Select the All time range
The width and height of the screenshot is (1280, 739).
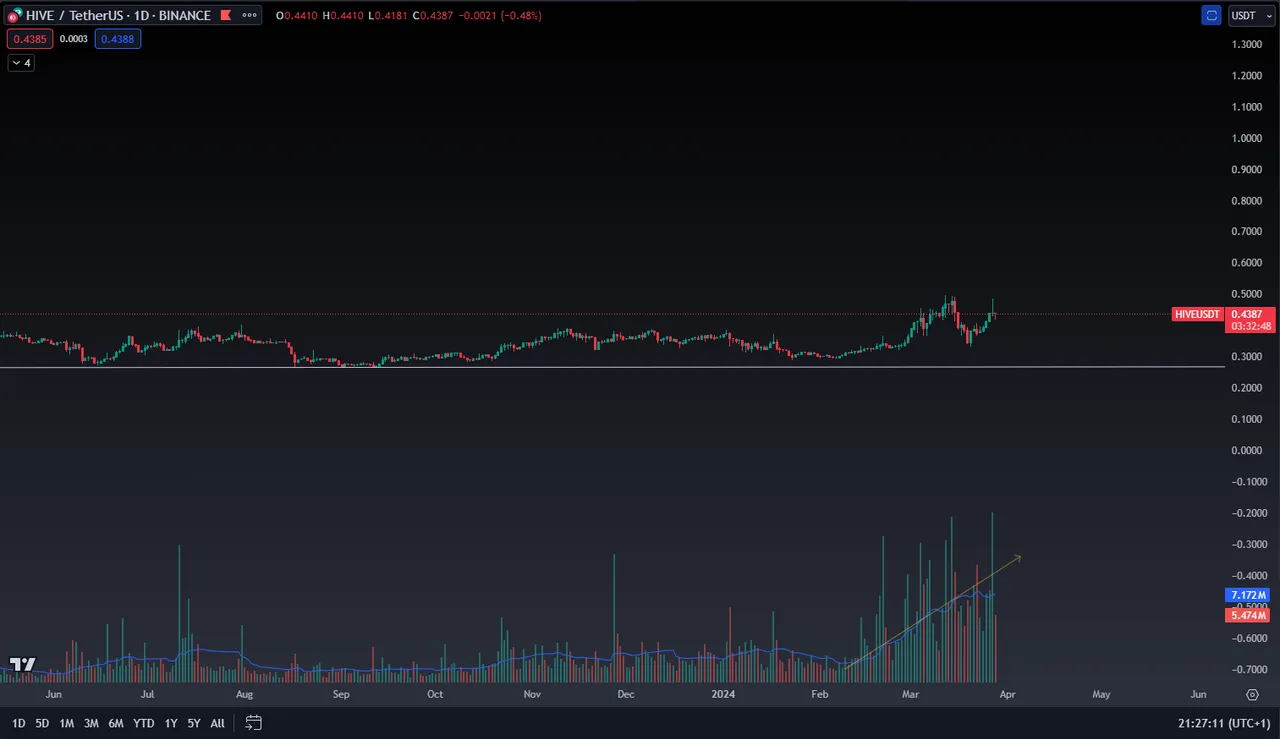tap(217, 723)
